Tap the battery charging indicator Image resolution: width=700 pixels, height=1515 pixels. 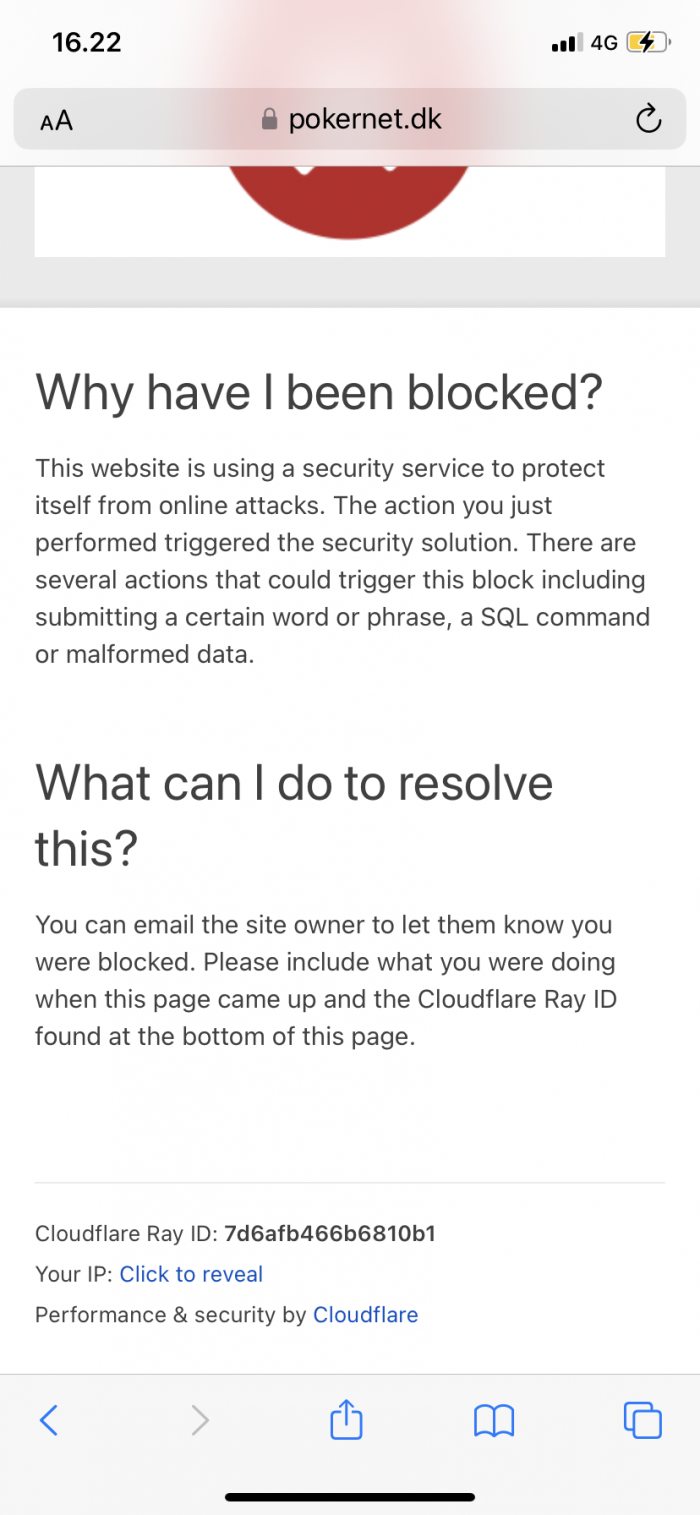click(645, 42)
